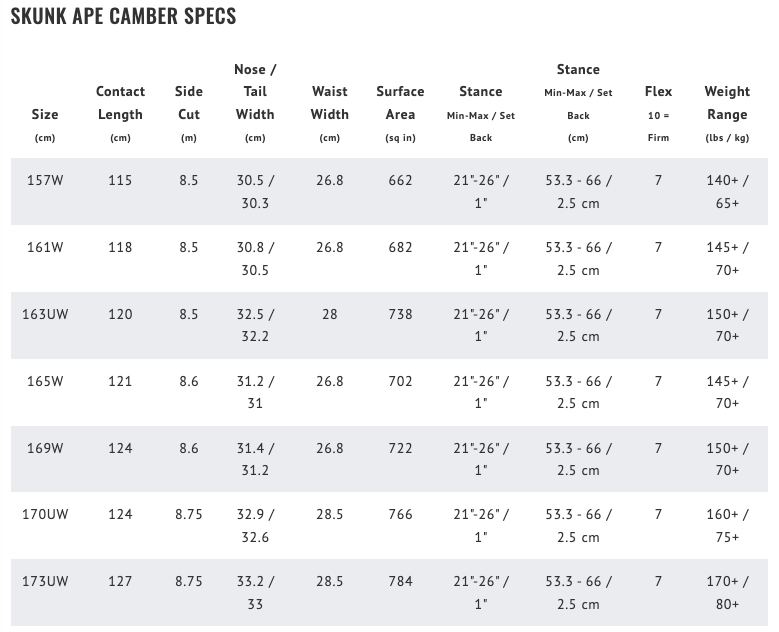This screenshot has height=632, width=779.
Task: Click the Waist Width column header
Action: (330, 103)
